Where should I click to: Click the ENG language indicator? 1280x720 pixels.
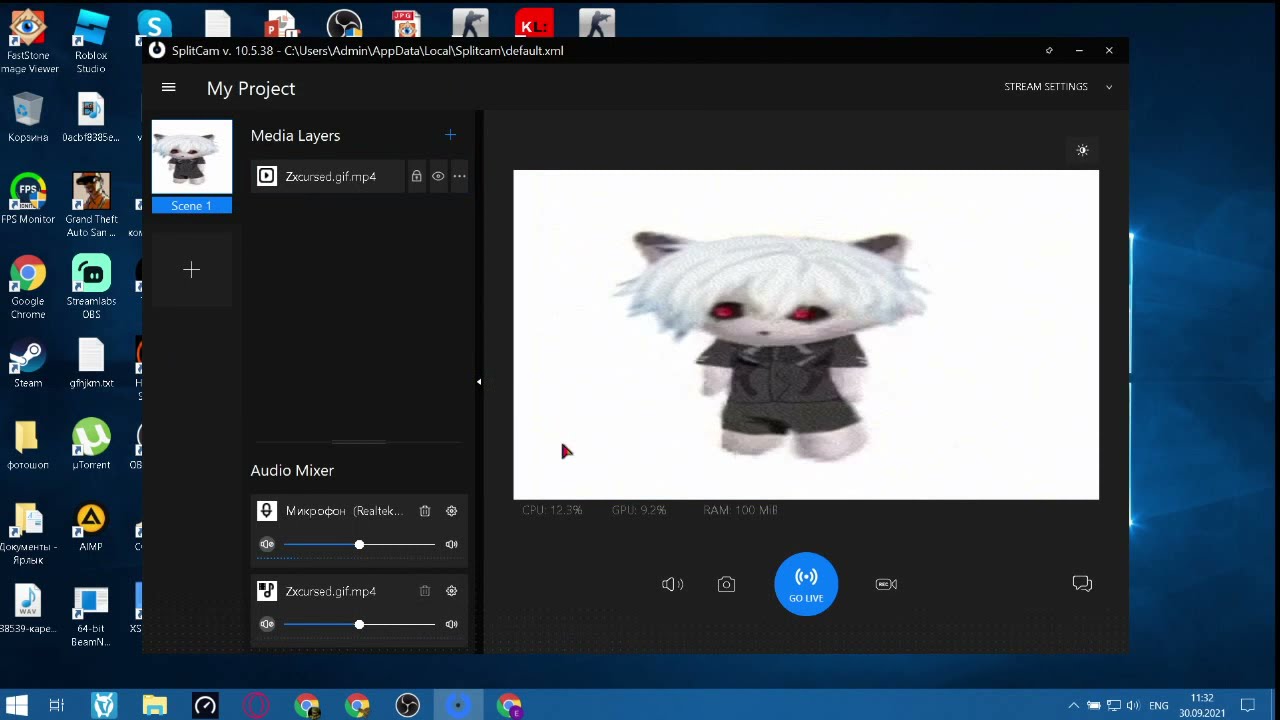1159,706
